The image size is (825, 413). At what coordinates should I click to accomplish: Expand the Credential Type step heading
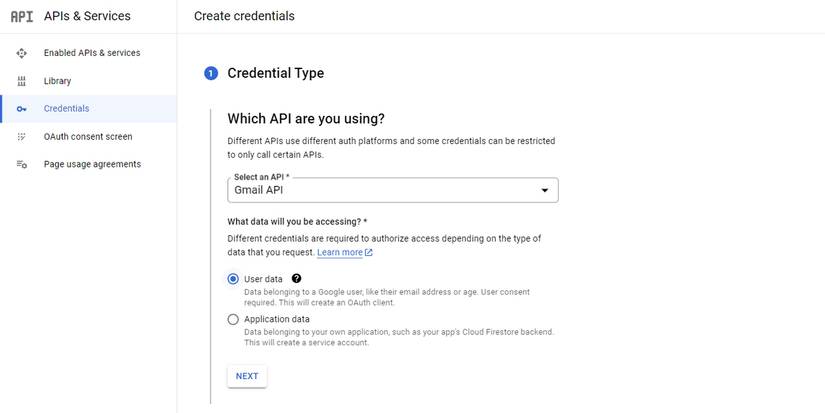276,73
